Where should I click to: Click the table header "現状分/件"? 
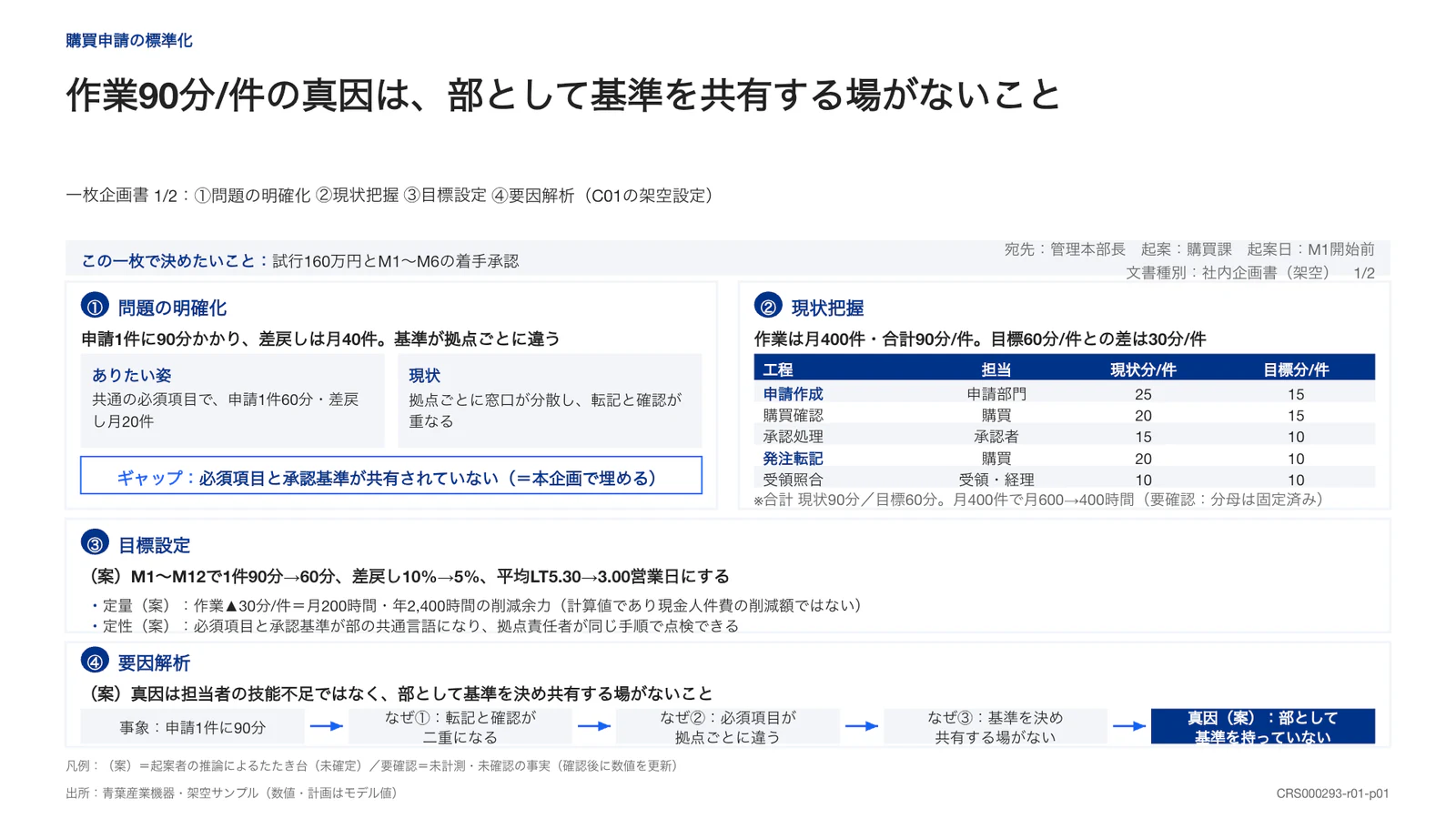[x=1143, y=369]
